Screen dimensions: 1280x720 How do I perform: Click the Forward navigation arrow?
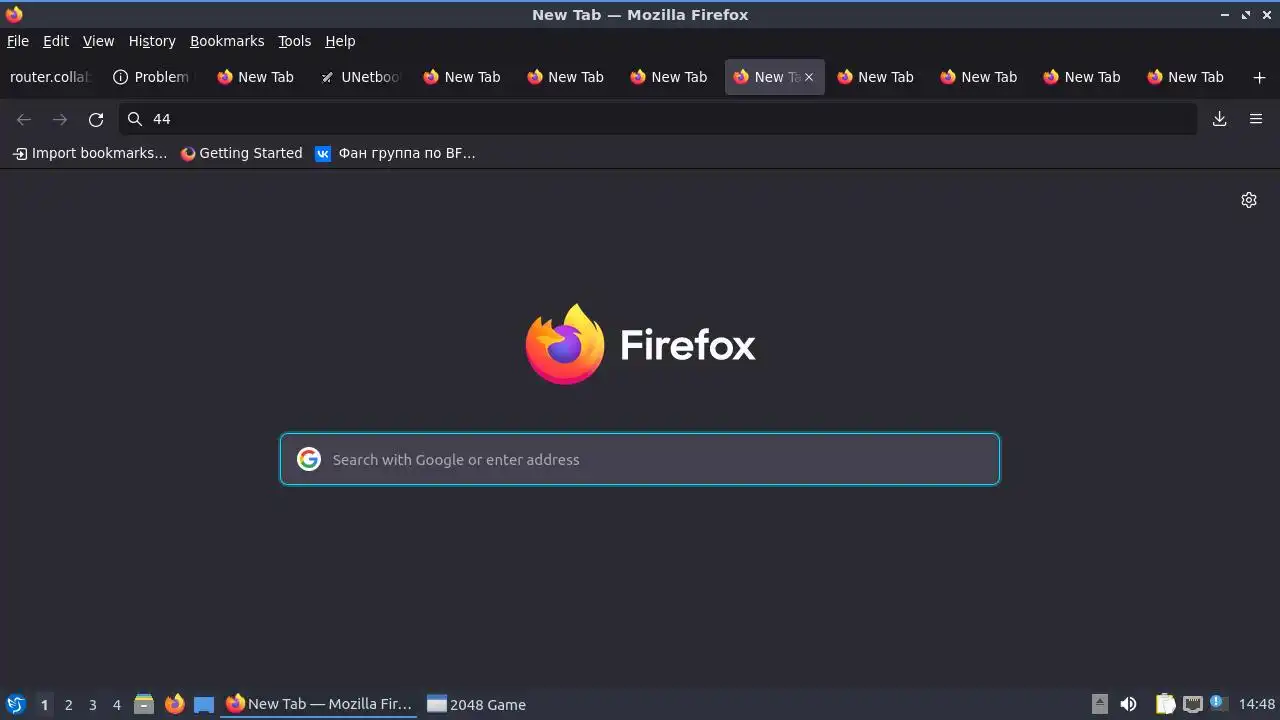pos(60,119)
